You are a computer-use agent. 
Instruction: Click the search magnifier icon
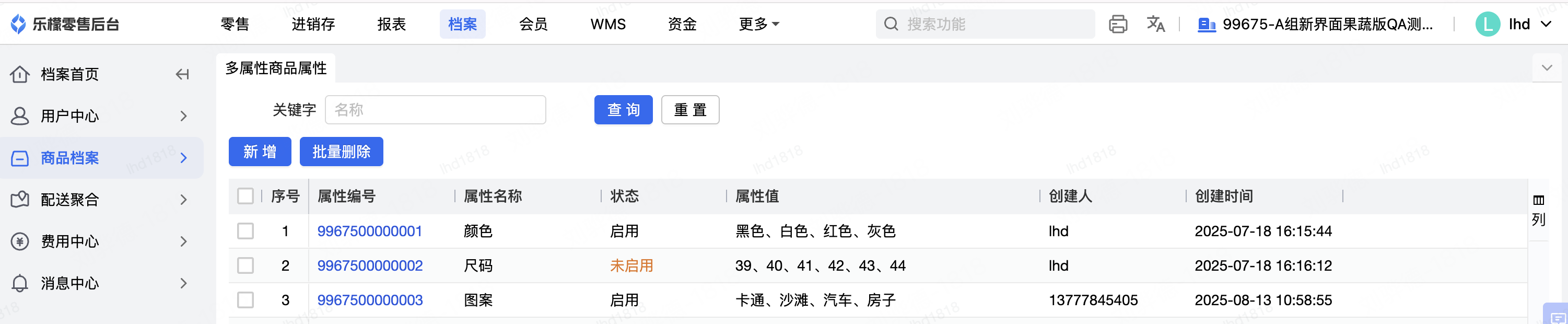(x=891, y=25)
